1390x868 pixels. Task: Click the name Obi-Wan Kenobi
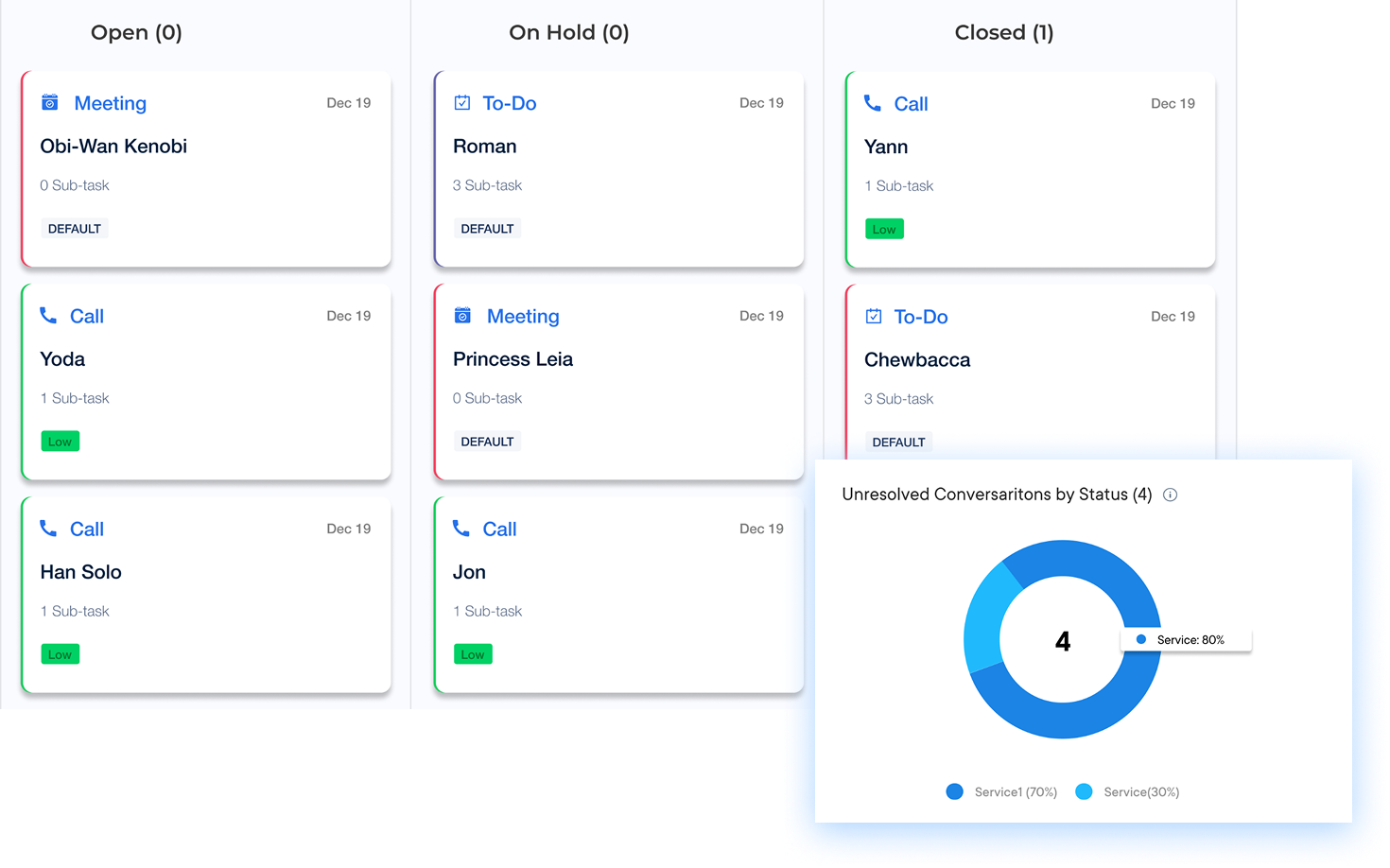[113, 146]
